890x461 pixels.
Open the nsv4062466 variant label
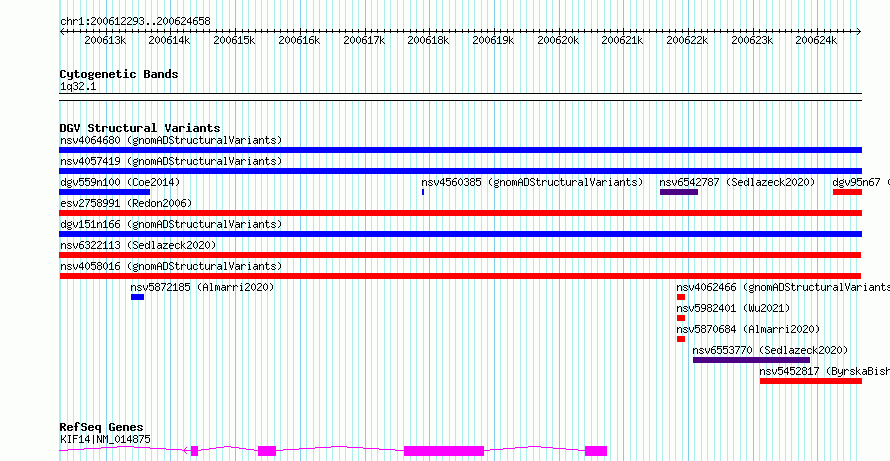coord(783,287)
